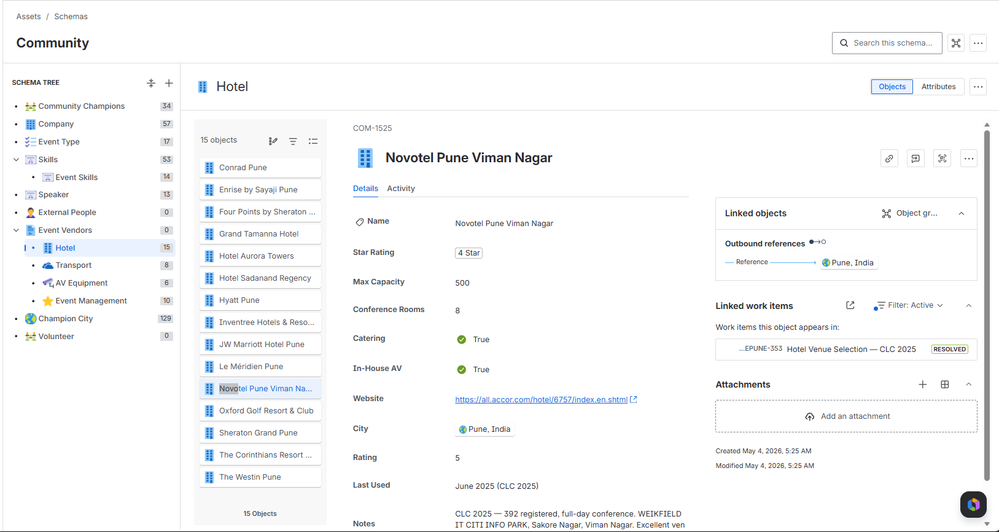The height and width of the screenshot is (532, 999).
Task: Go to Schemas breadcrumb
Action: pos(71,17)
